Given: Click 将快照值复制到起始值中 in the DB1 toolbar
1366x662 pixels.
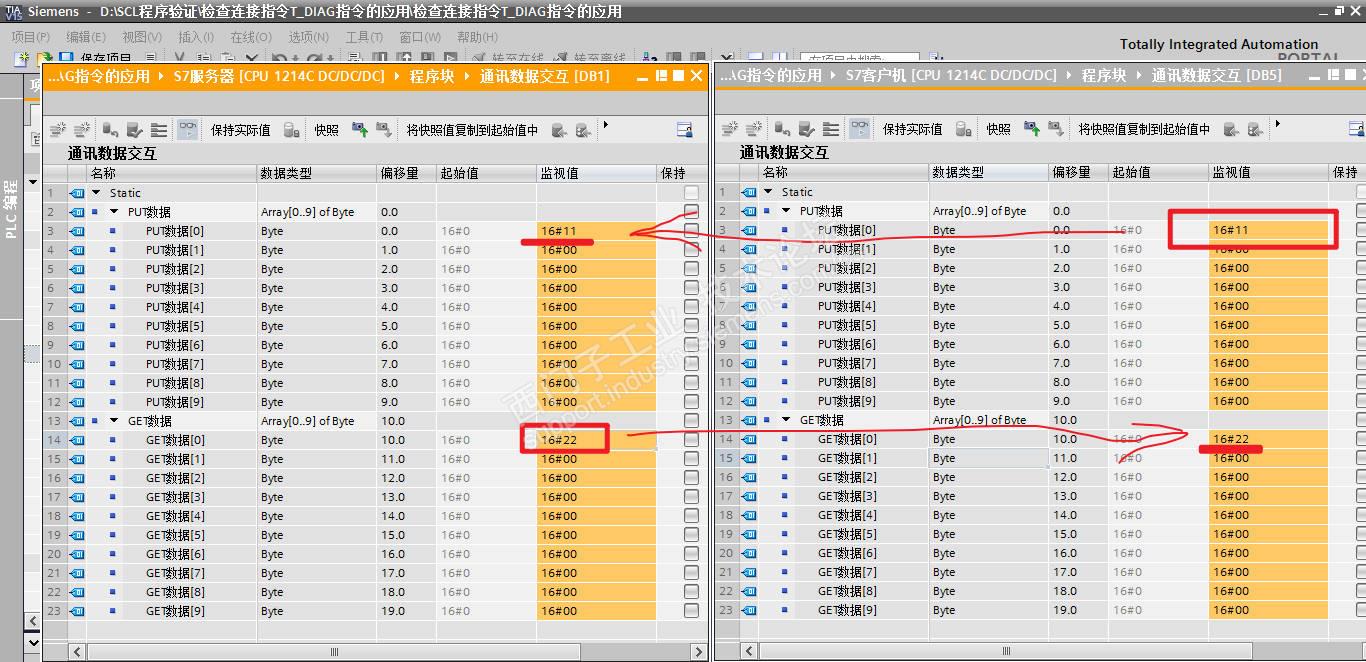Looking at the screenshot, I should pyautogui.click(x=472, y=130).
